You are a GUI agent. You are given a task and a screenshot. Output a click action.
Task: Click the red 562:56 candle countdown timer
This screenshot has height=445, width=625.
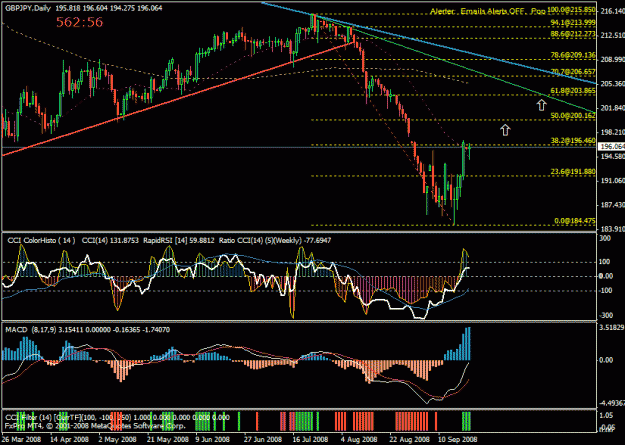pyautogui.click(x=79, y=22)
